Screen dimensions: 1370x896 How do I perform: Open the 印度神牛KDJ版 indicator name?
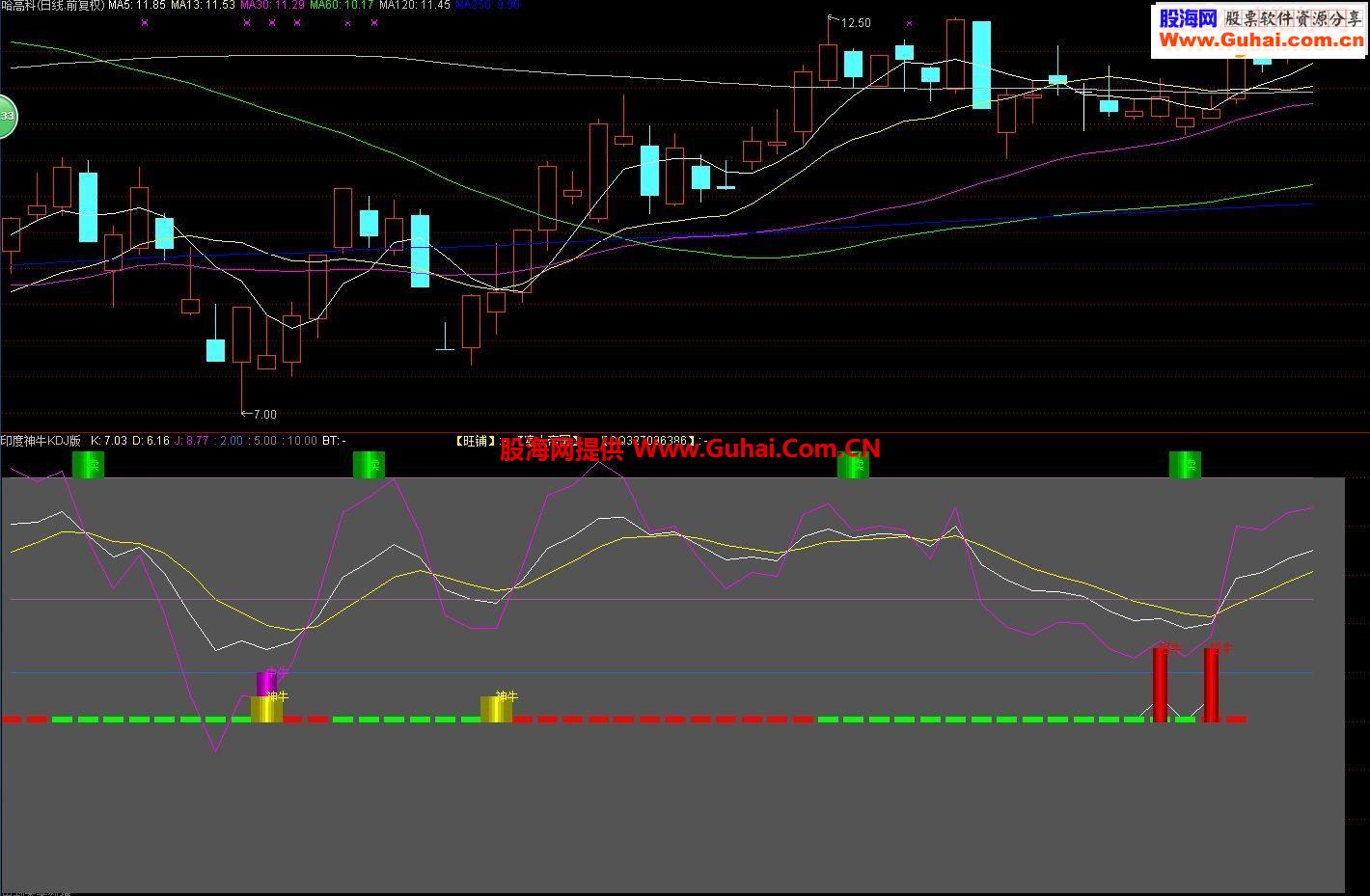coord(41,441)
